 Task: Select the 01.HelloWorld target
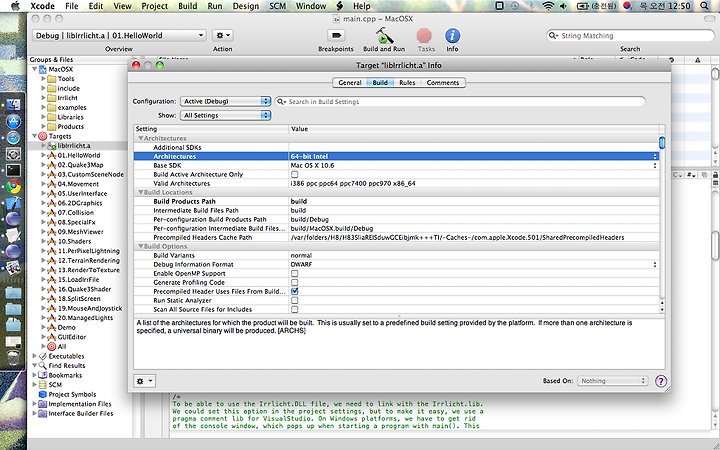click(x=79, y=155)
